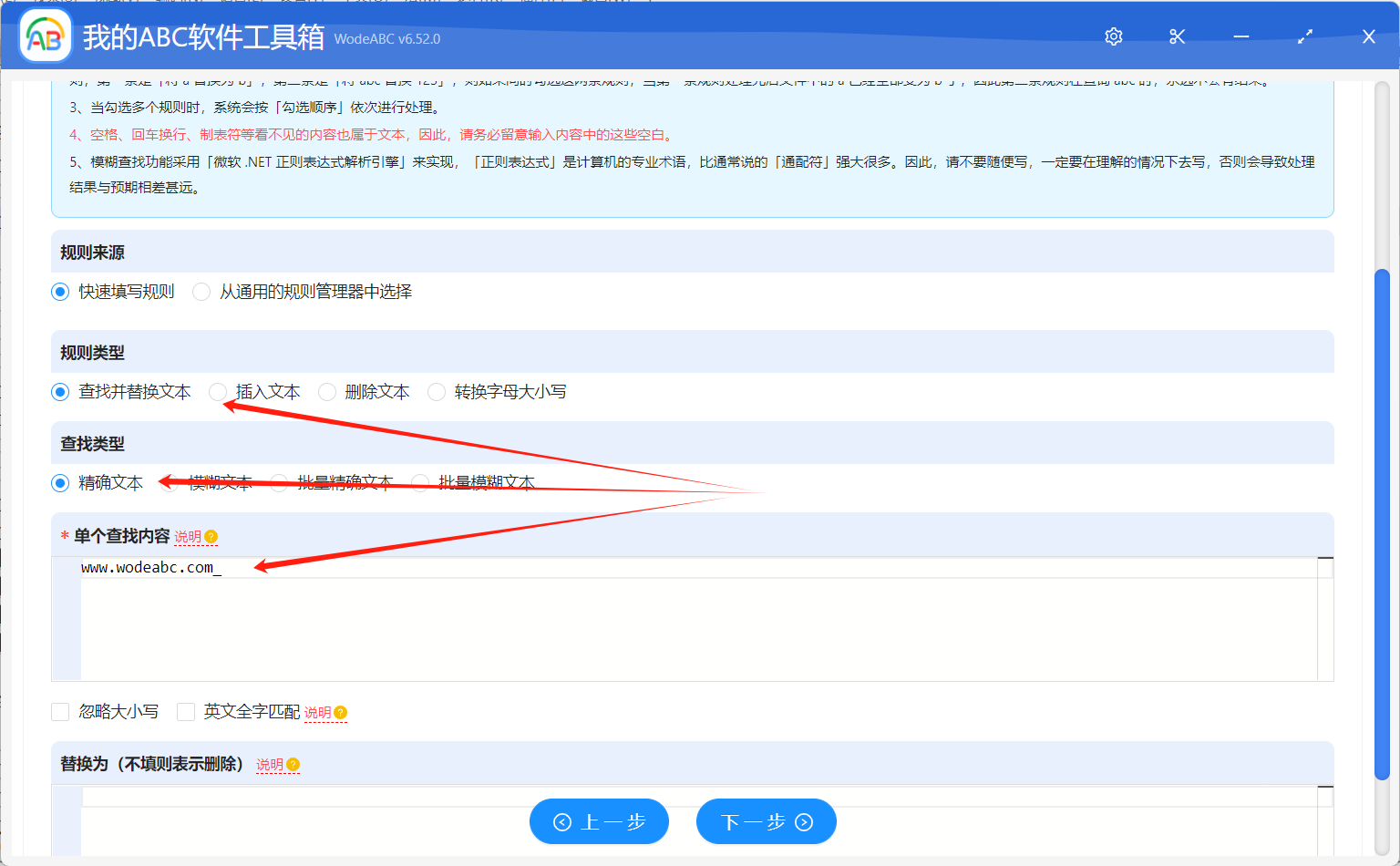
Task: Select 插入文本 rule type
Action: click(218, 392)
